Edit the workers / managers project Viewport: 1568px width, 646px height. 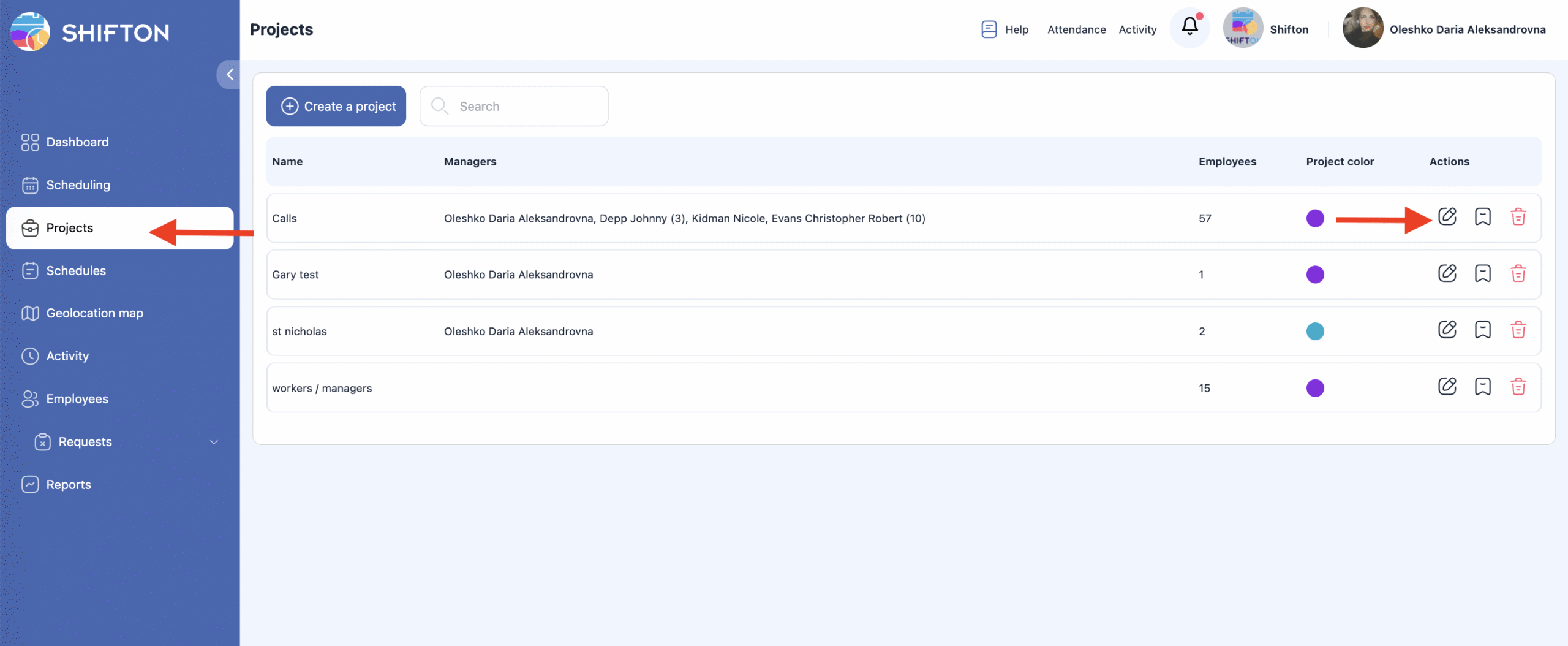[x=1447, y=387]
